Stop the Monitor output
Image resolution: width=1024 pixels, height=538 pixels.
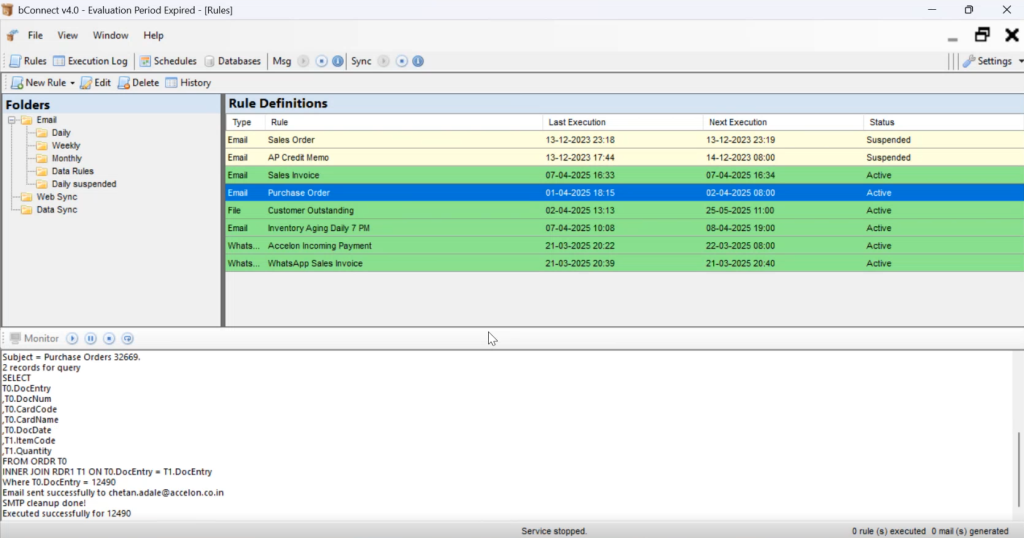(x=109, y=338)
